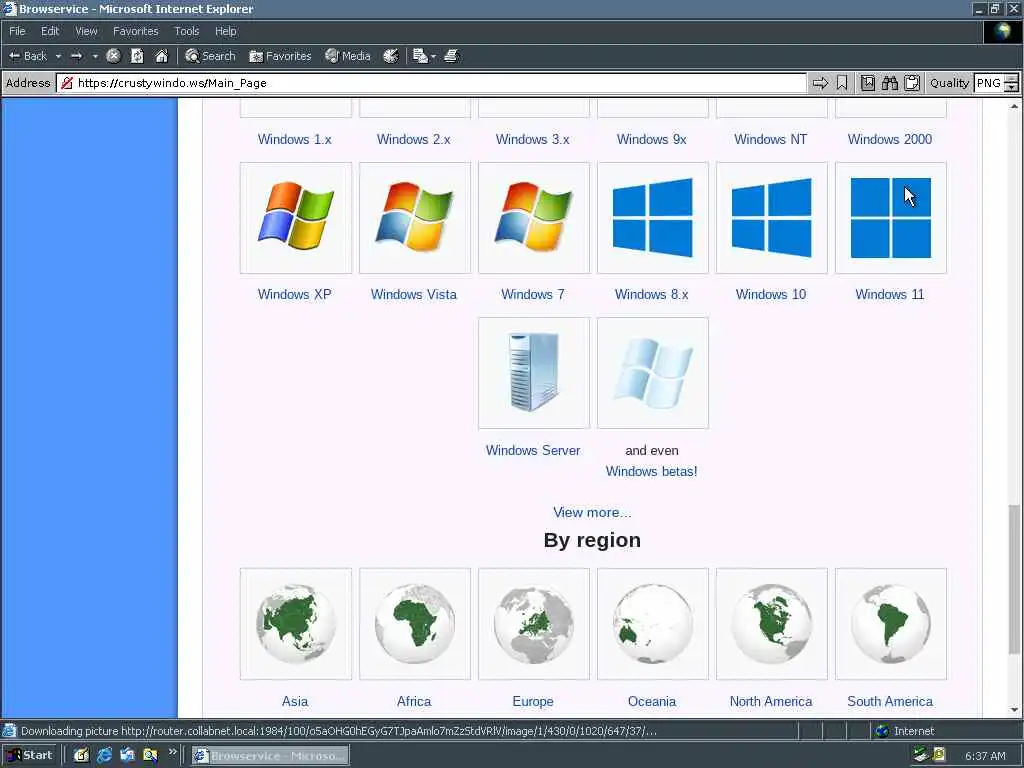Go back using the Back arrow button
Screen dimensions: 1024x768
click(x=27, y=56)
